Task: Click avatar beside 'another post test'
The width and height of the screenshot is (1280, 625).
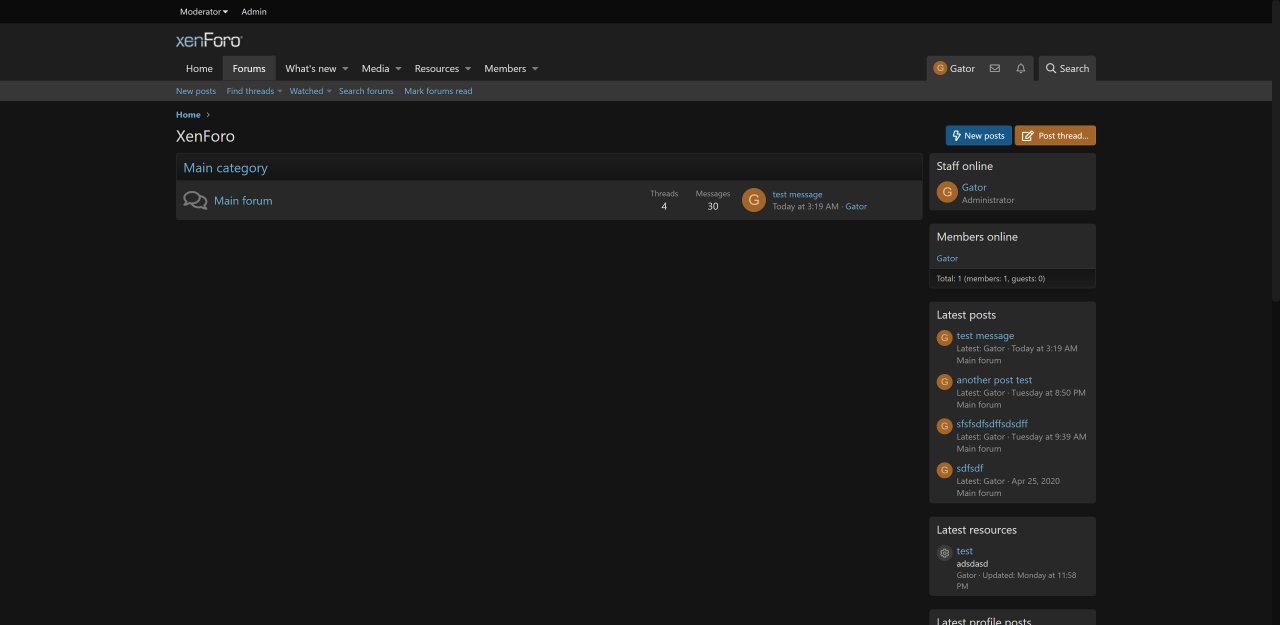Action: [x=944, y=382]
